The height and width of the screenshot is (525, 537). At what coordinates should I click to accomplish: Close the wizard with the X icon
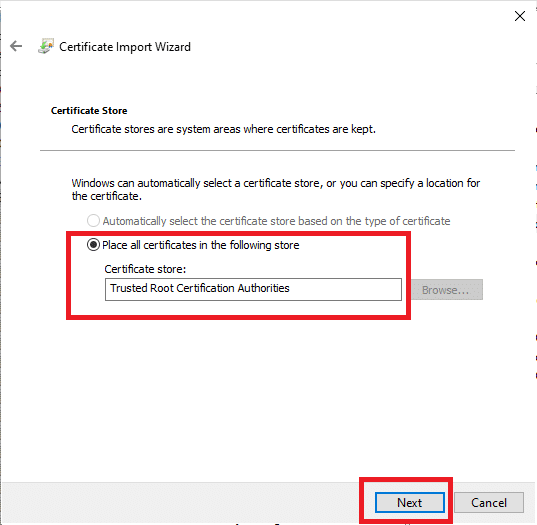(520, 16)
